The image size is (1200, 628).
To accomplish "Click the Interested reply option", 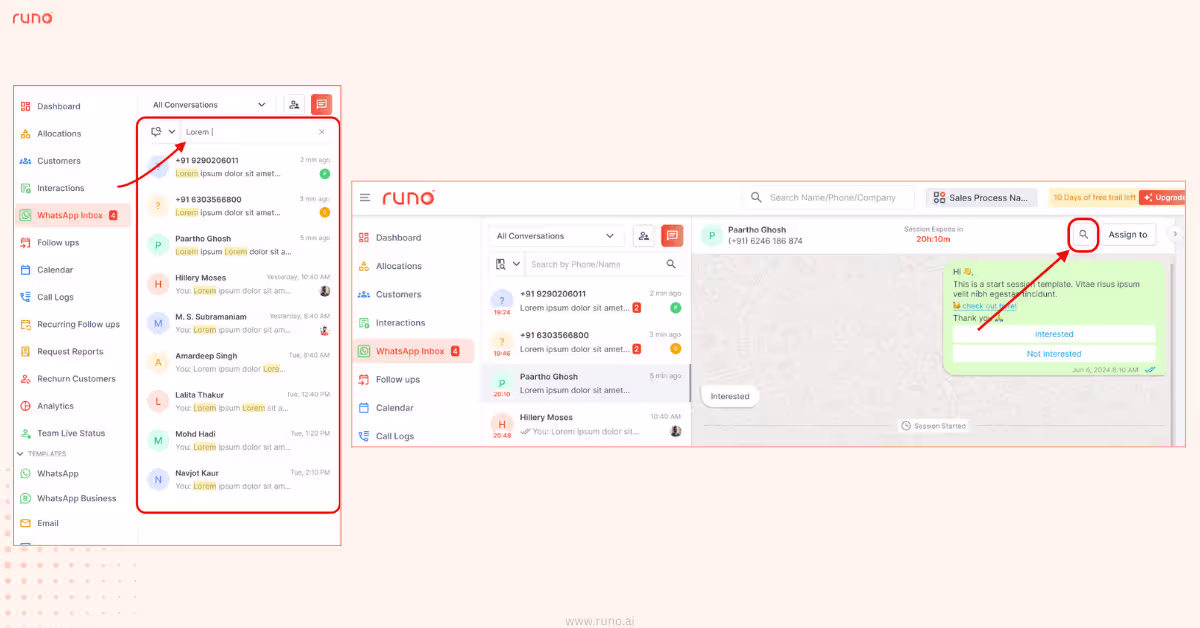I will pos(1054,334).
